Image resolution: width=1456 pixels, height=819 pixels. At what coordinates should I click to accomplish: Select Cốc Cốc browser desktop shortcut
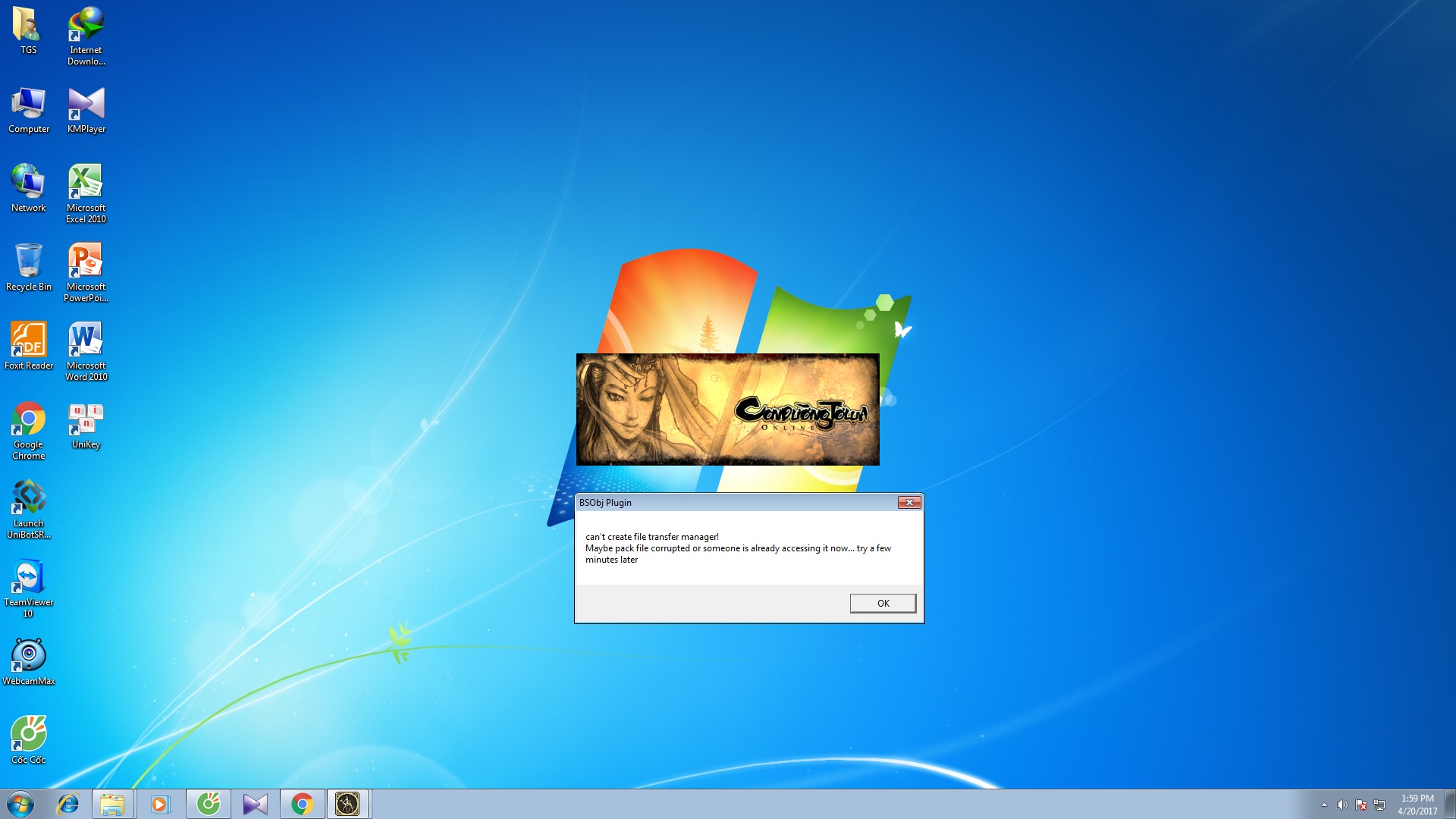(x=28, y=740)
